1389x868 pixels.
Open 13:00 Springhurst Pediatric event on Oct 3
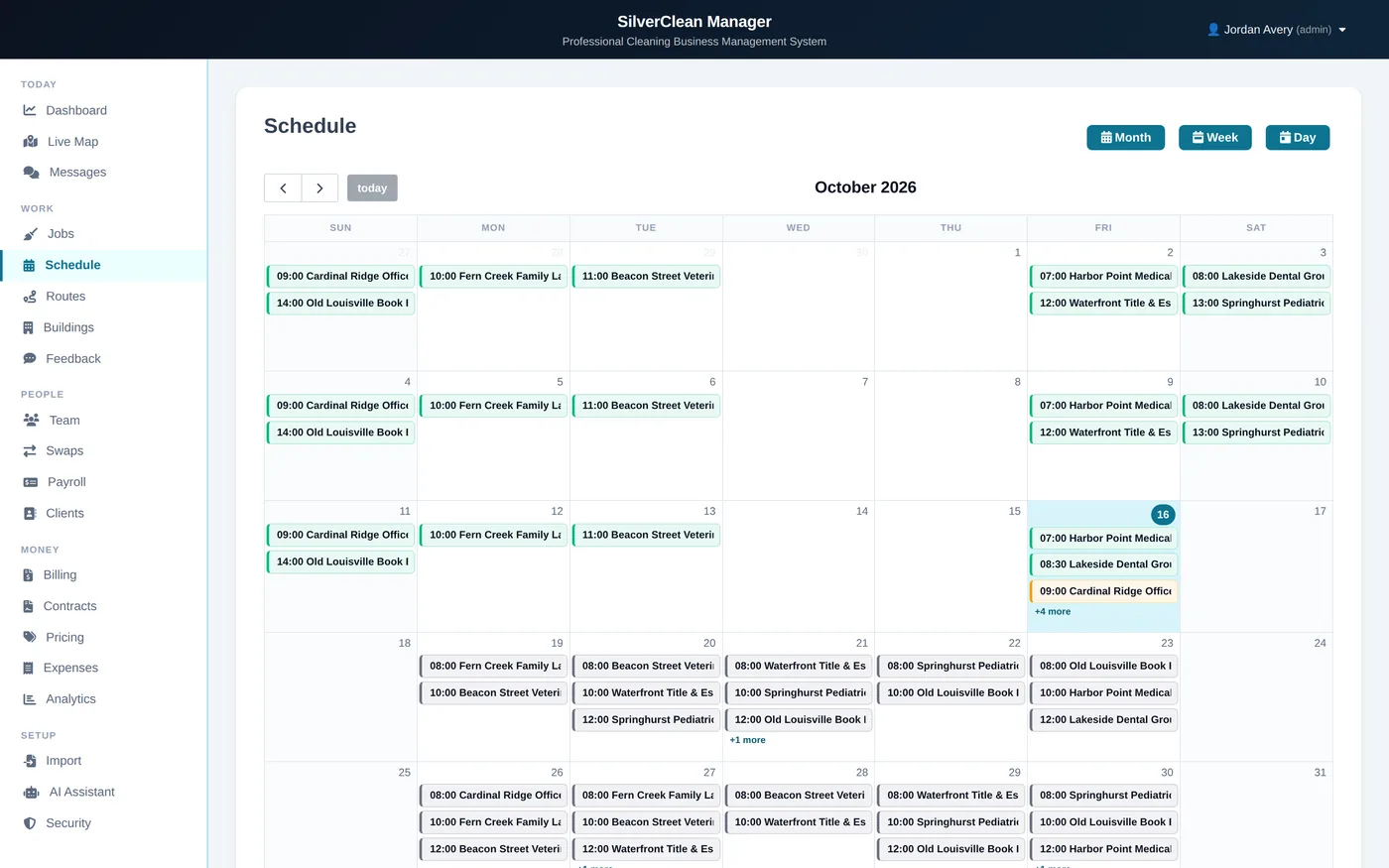(1256, 304)
